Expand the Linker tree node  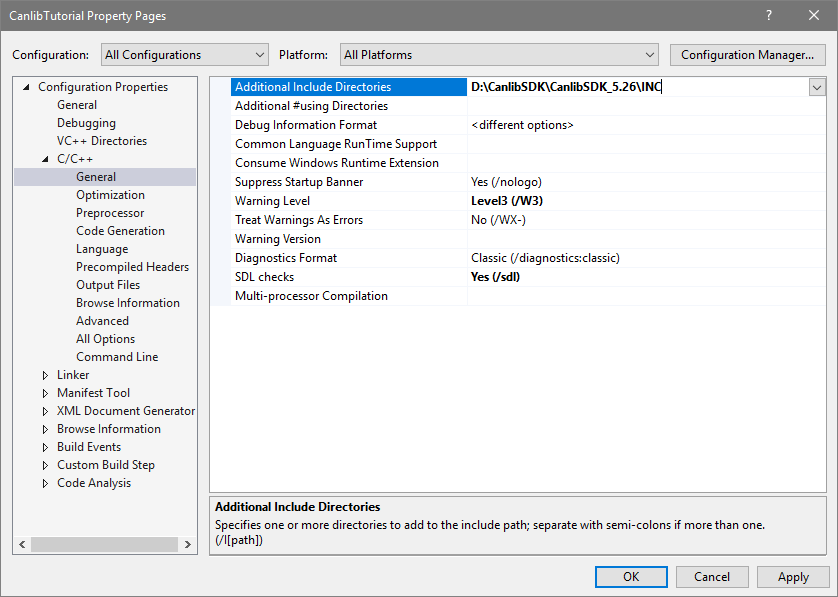tap(44, 374)
